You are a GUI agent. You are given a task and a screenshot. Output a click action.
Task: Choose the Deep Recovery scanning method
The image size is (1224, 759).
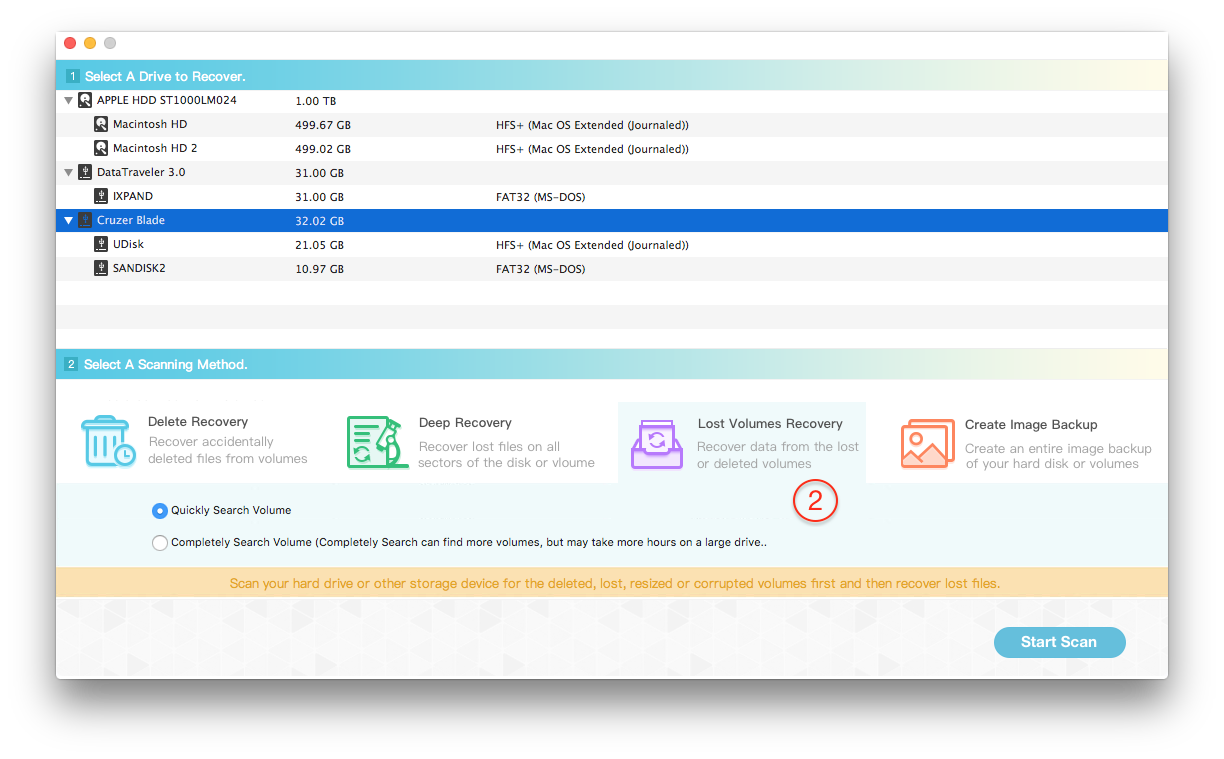point(472,442)
